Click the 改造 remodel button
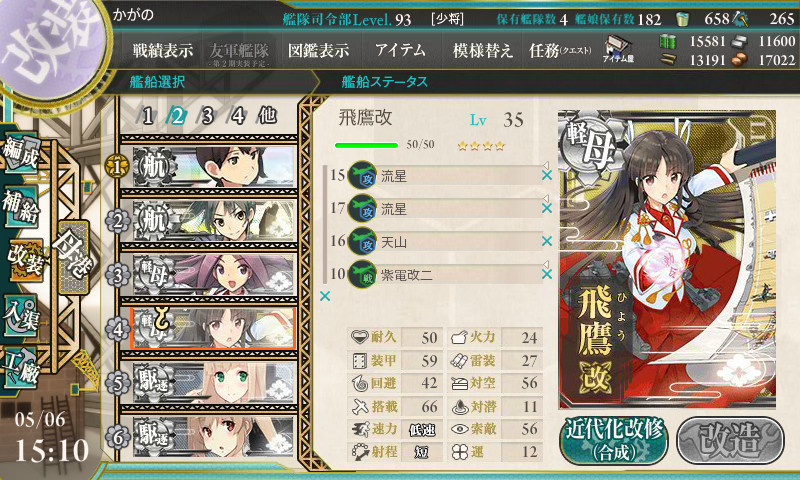 (731, 440)
